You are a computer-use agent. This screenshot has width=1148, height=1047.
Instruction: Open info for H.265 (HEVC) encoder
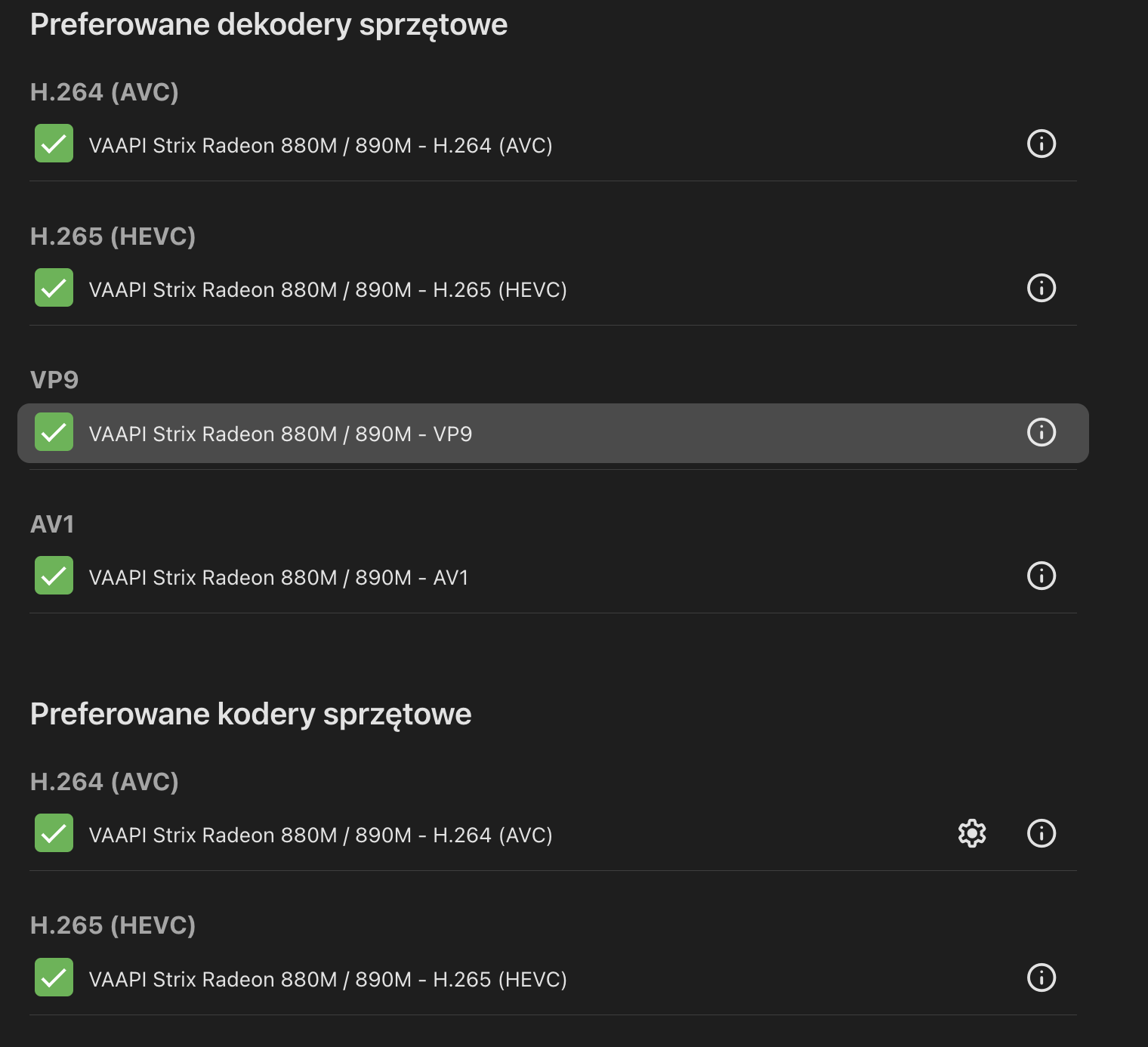tap(1042, 978)
